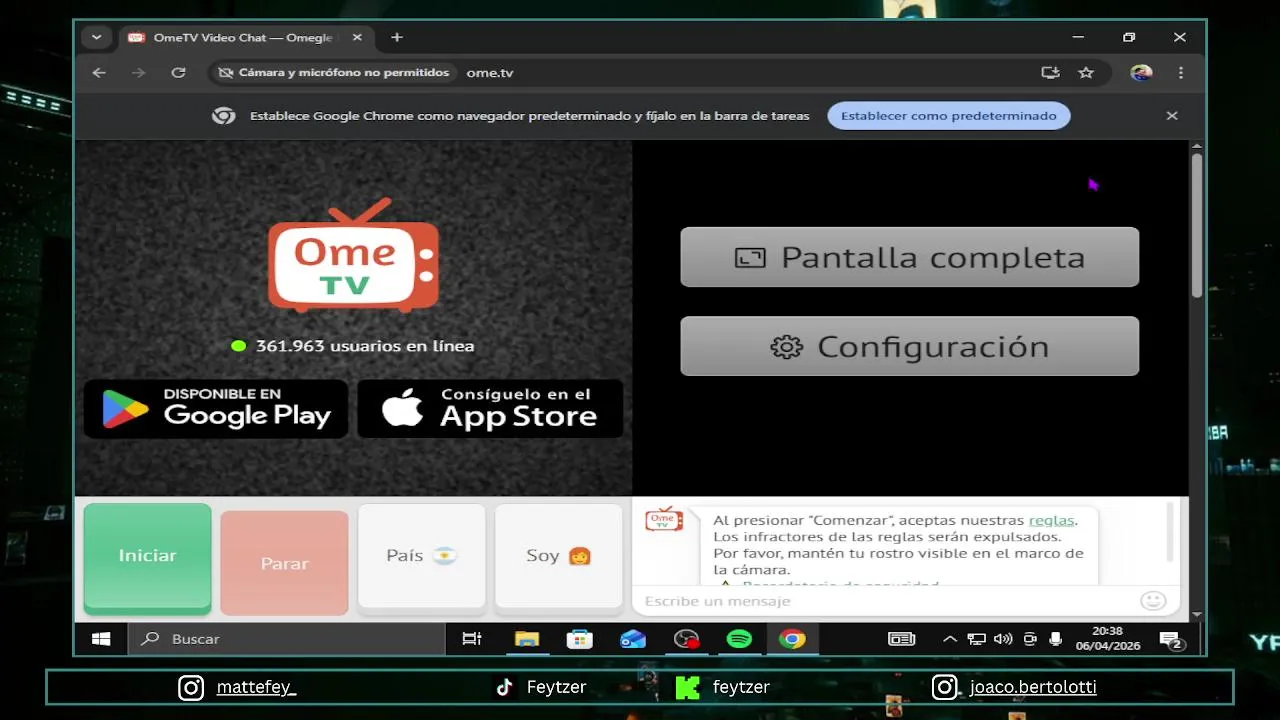Open the reglas link in chat

1051,520
